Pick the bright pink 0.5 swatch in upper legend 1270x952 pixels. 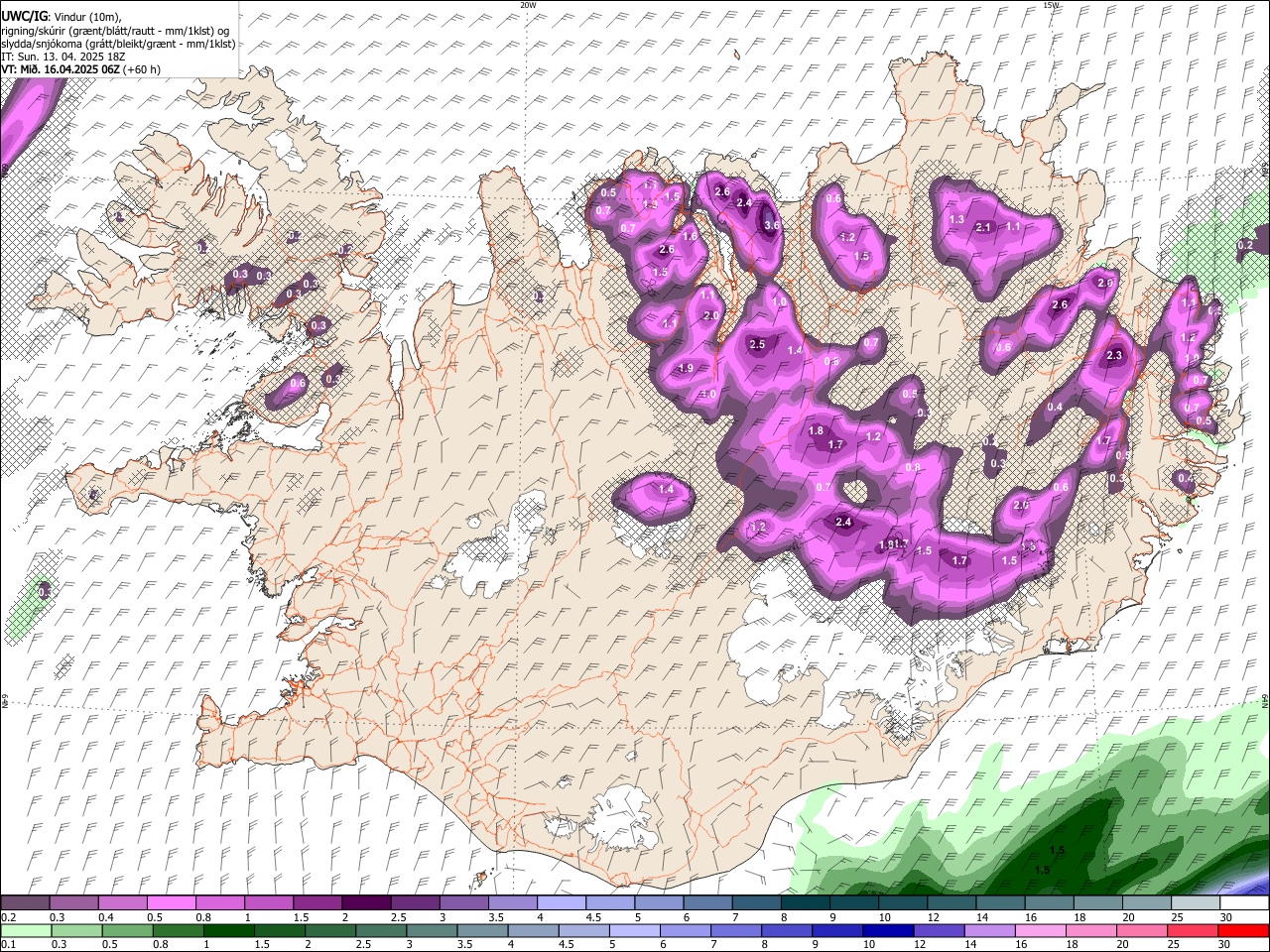(x=171, y=903)
